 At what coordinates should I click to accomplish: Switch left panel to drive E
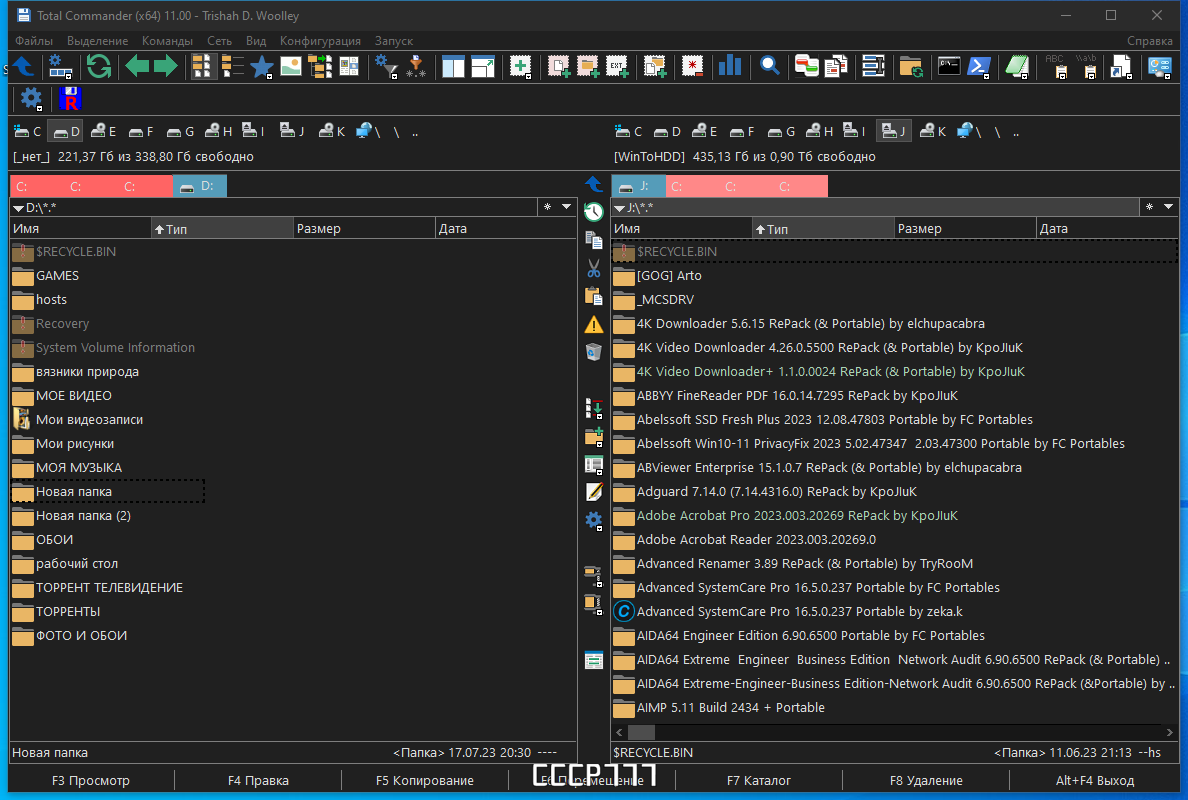coord(104,132)
